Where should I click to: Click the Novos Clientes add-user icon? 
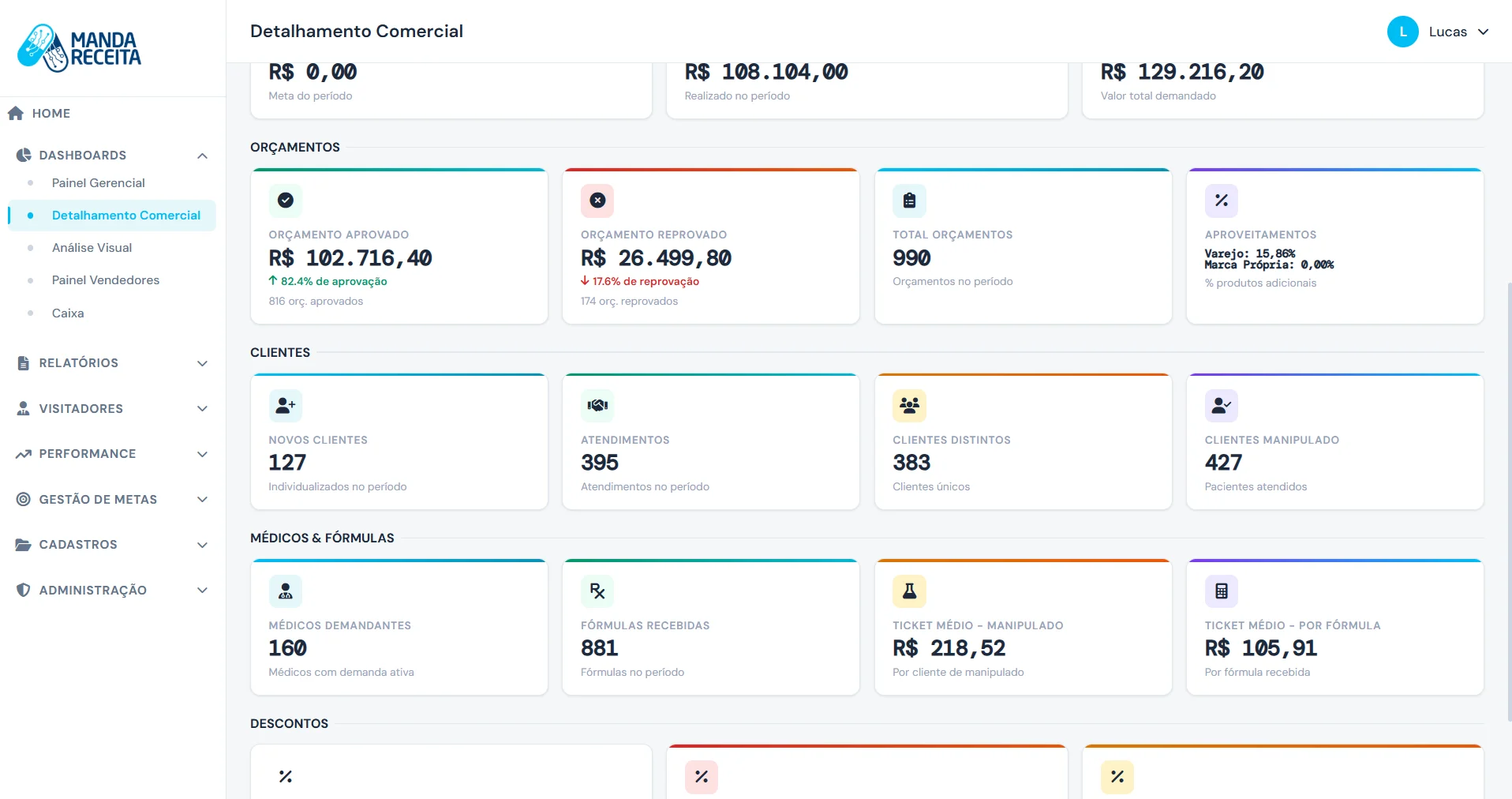coord(286,406)
